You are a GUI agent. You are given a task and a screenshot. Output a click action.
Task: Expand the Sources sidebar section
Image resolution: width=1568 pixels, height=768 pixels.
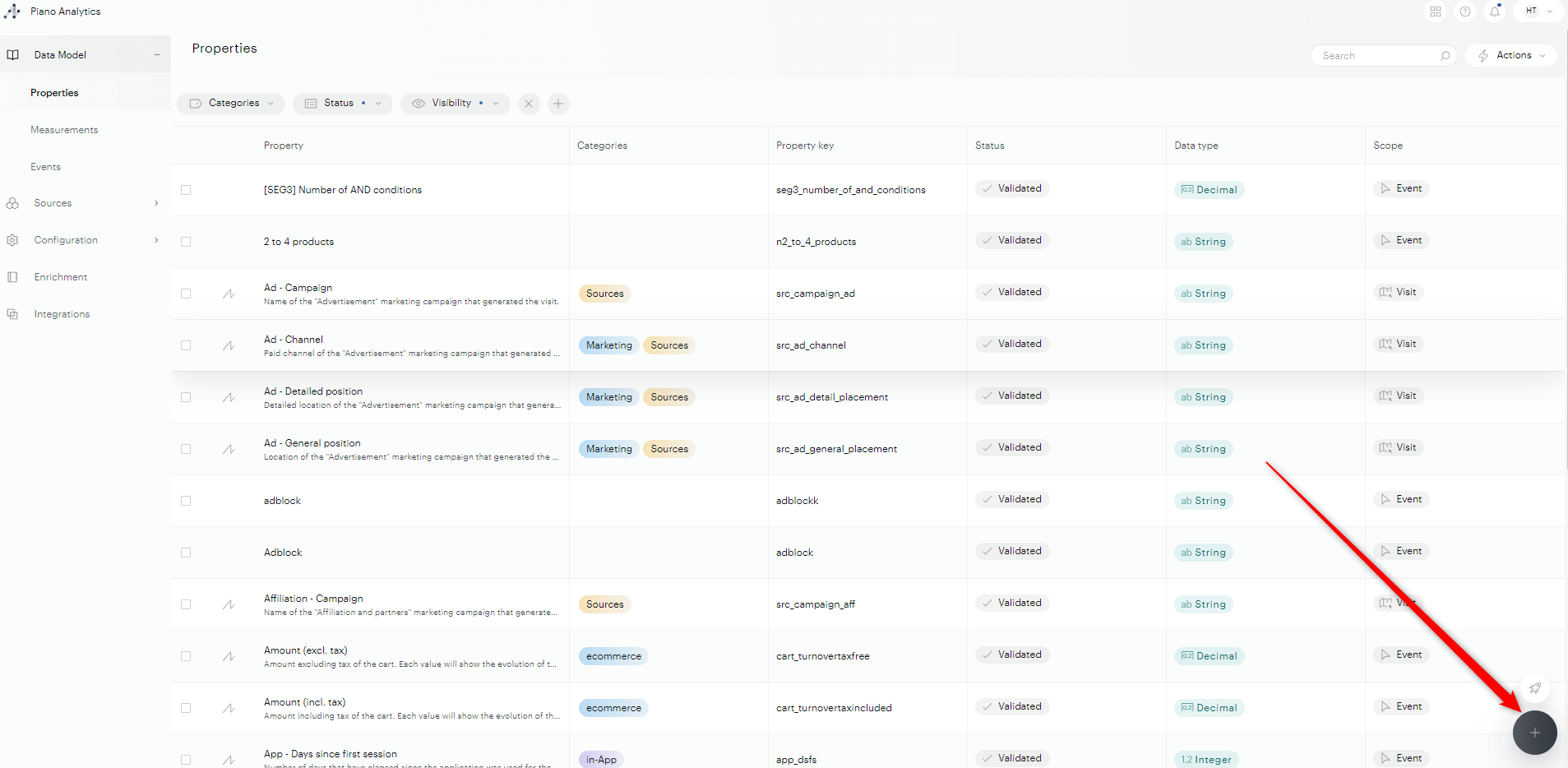pos(82,203)
